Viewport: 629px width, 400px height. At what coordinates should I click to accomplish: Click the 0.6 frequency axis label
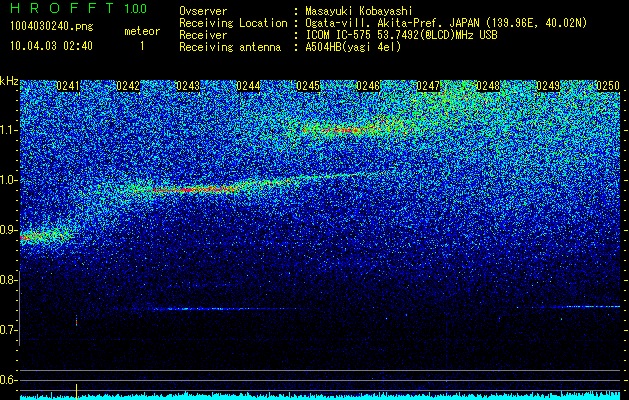coord(9,380)
